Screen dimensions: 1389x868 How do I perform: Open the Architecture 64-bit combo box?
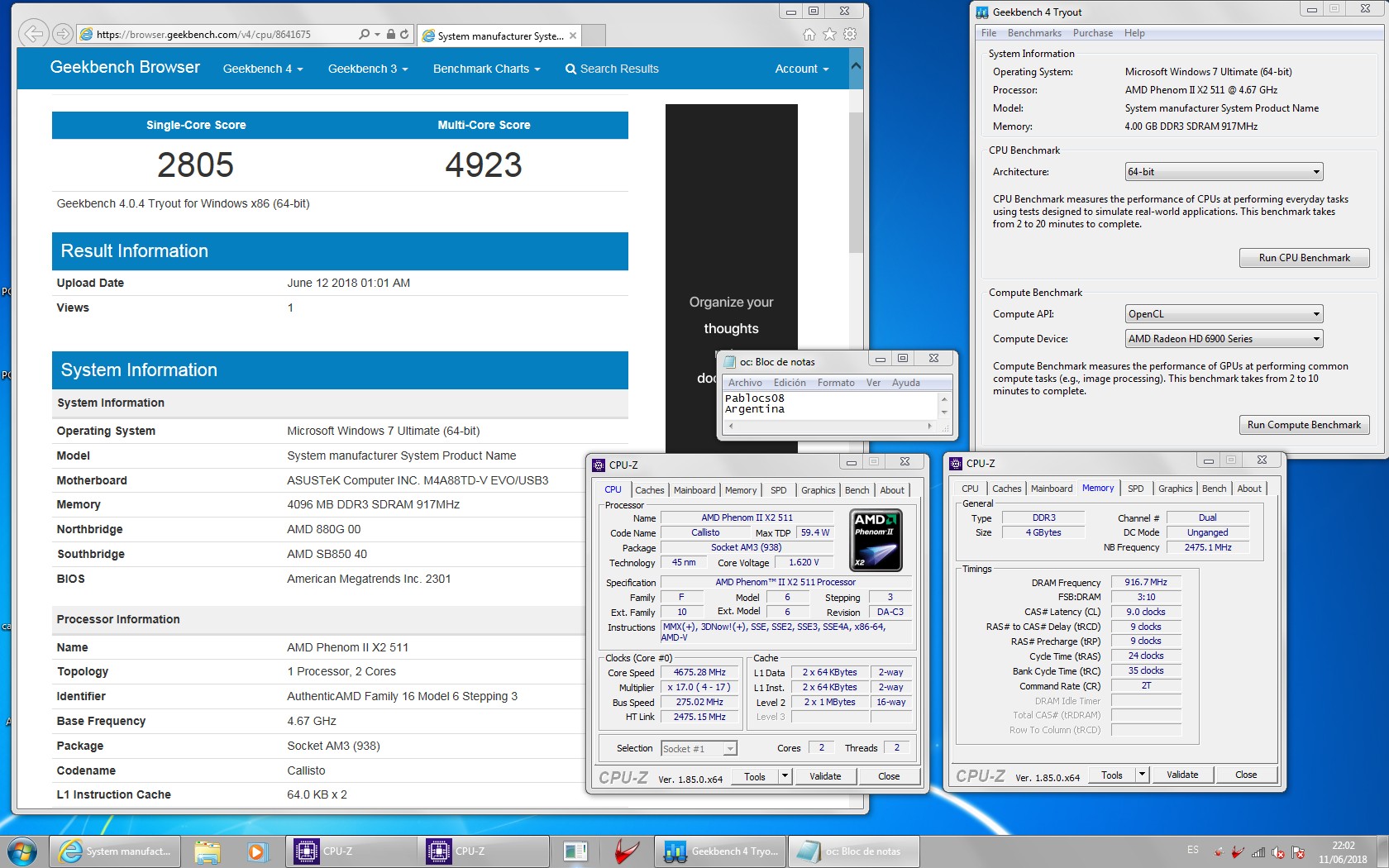(x=1224, y=172)
